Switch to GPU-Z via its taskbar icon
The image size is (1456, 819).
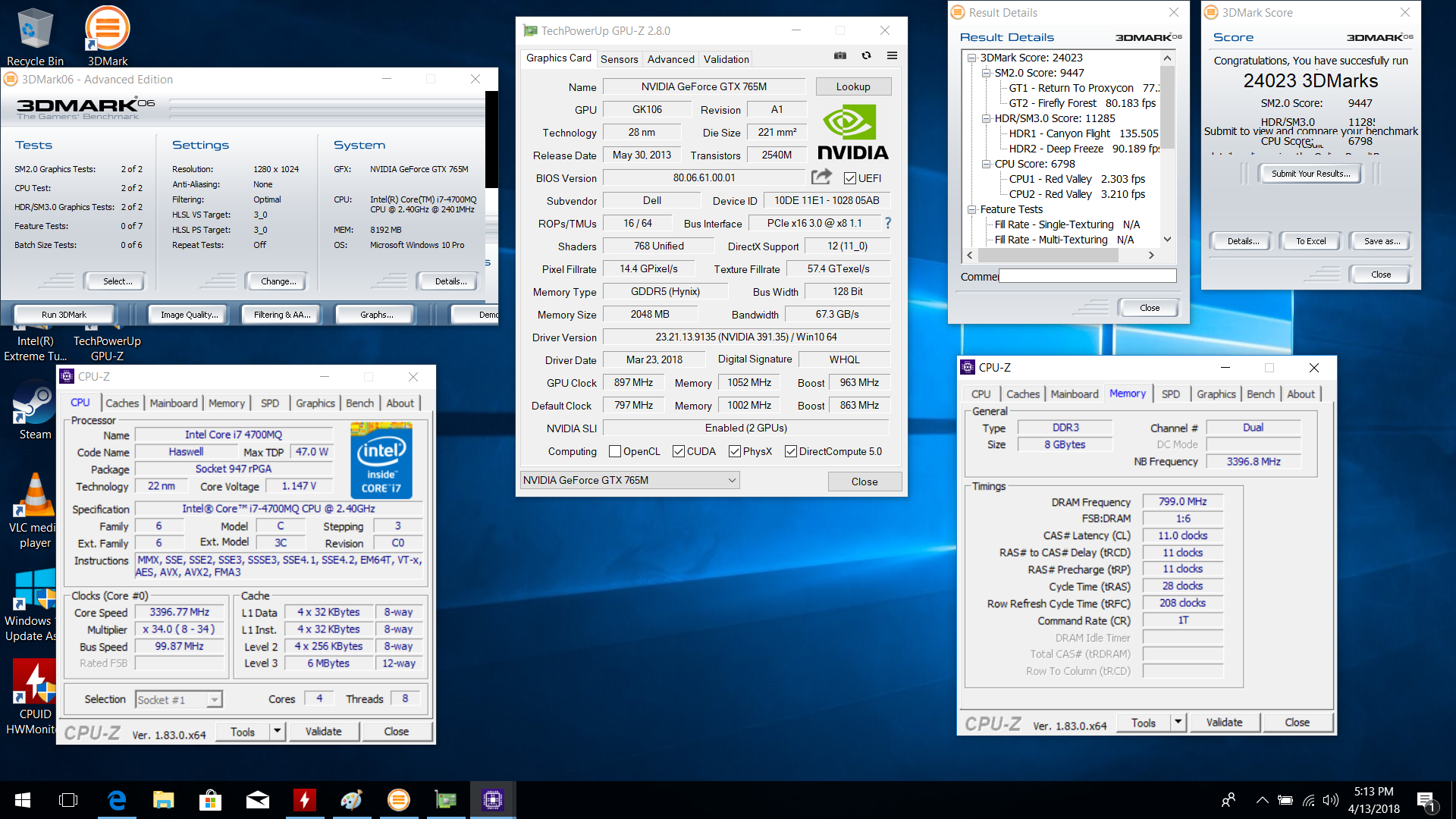click(x=446, y=800)
